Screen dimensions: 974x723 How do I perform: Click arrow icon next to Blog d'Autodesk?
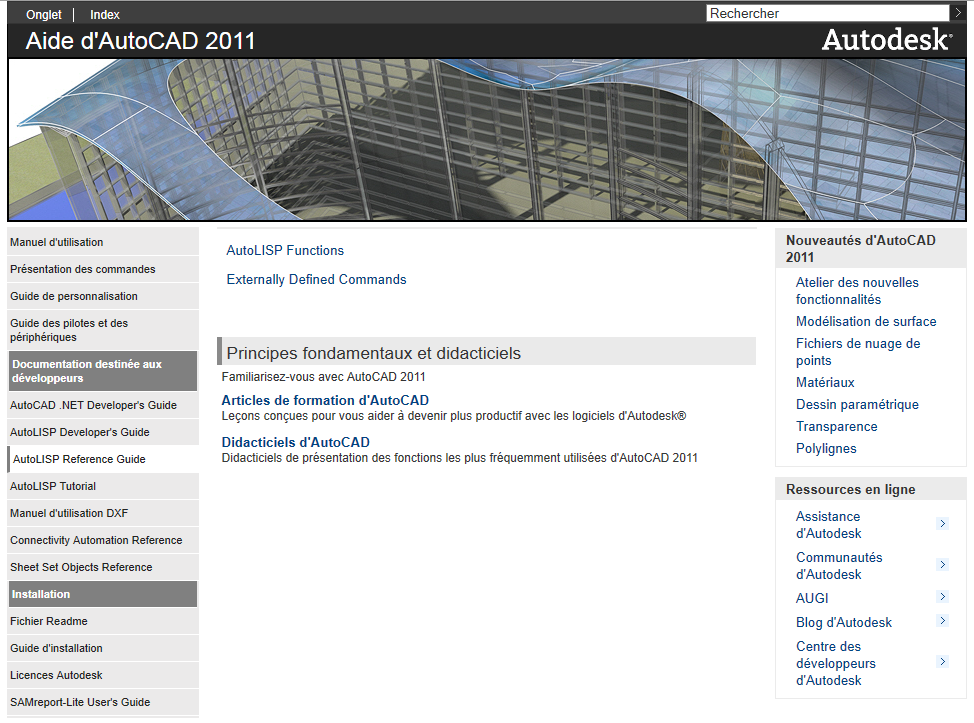pos(942,621)
